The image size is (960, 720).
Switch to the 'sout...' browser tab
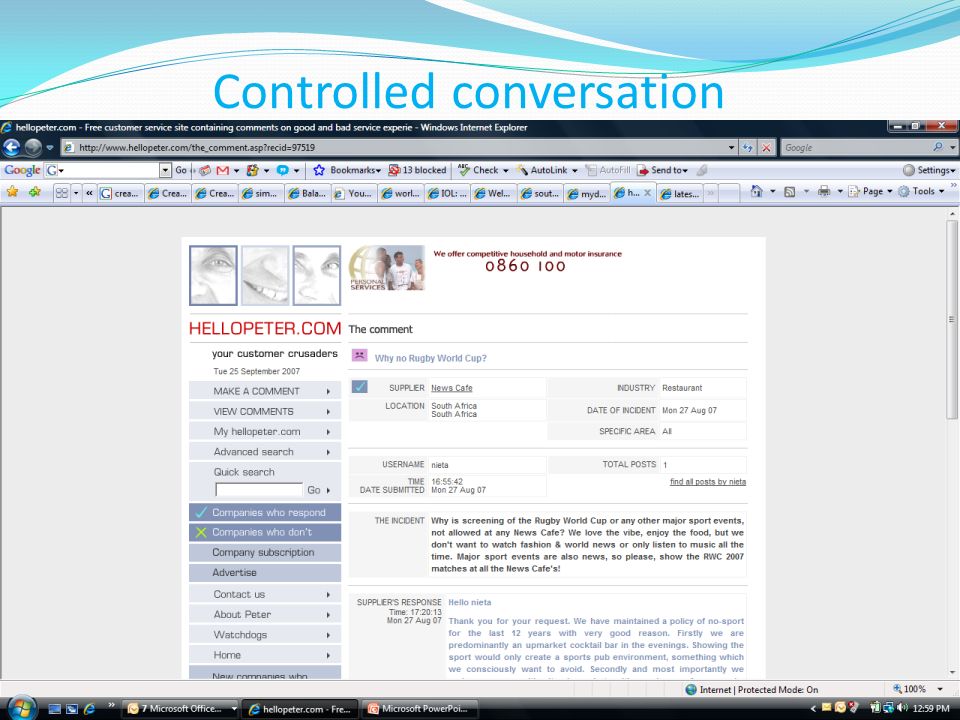point(540,193)
